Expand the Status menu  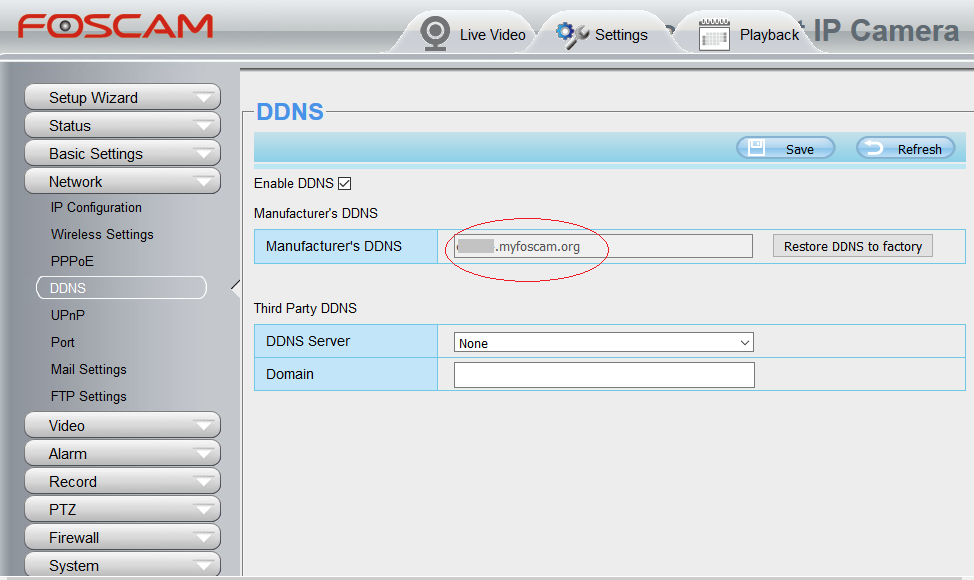tap(122, 125)
